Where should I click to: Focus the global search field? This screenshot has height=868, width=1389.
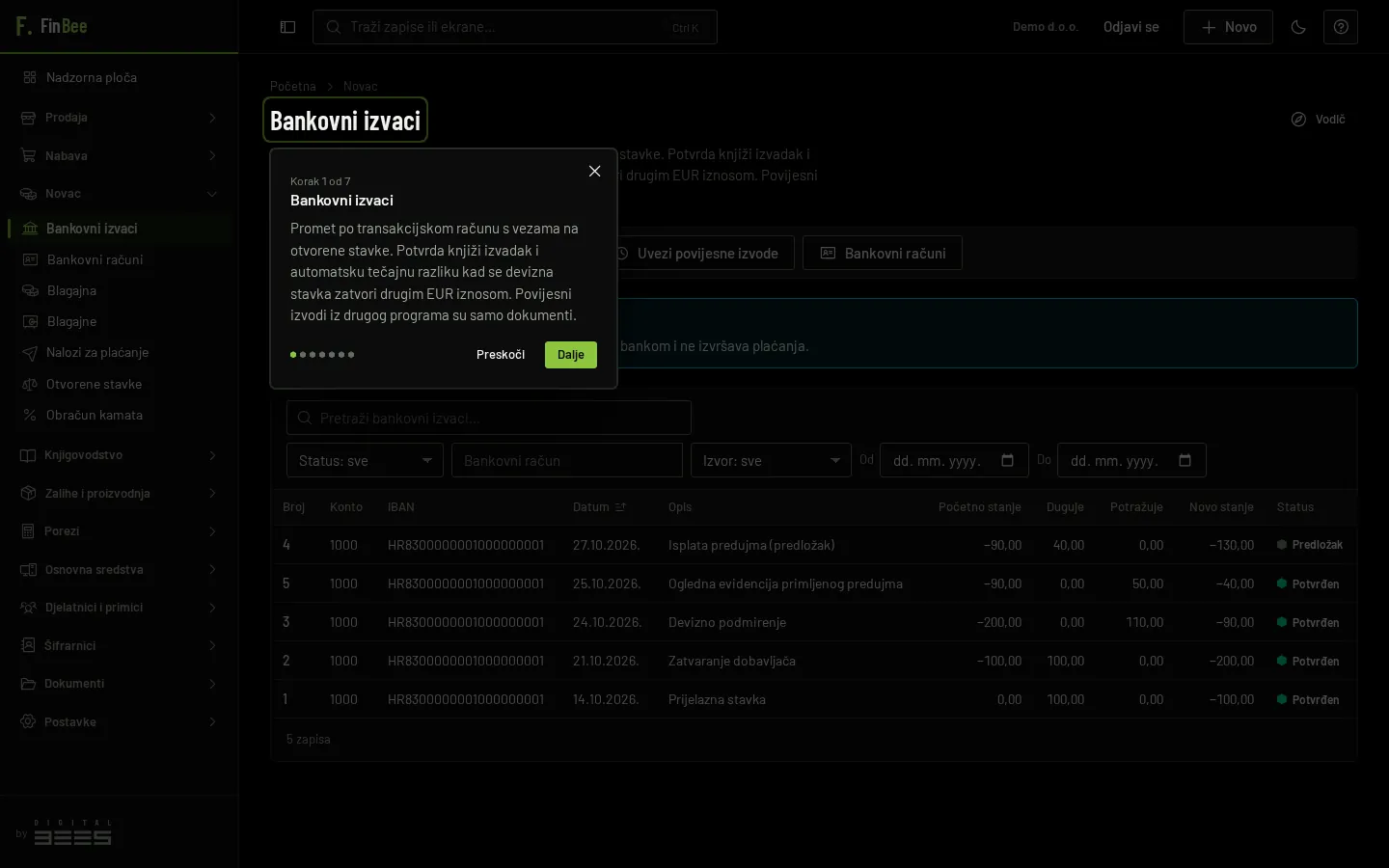[515, 27]
